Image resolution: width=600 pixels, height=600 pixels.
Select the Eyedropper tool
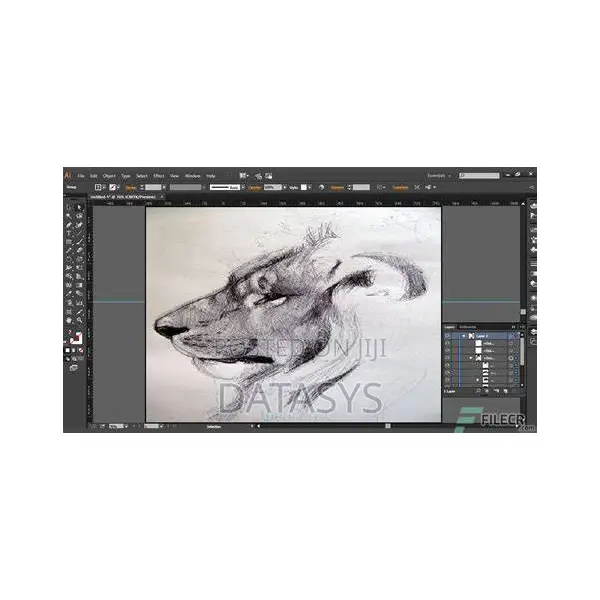coord(69,294)
